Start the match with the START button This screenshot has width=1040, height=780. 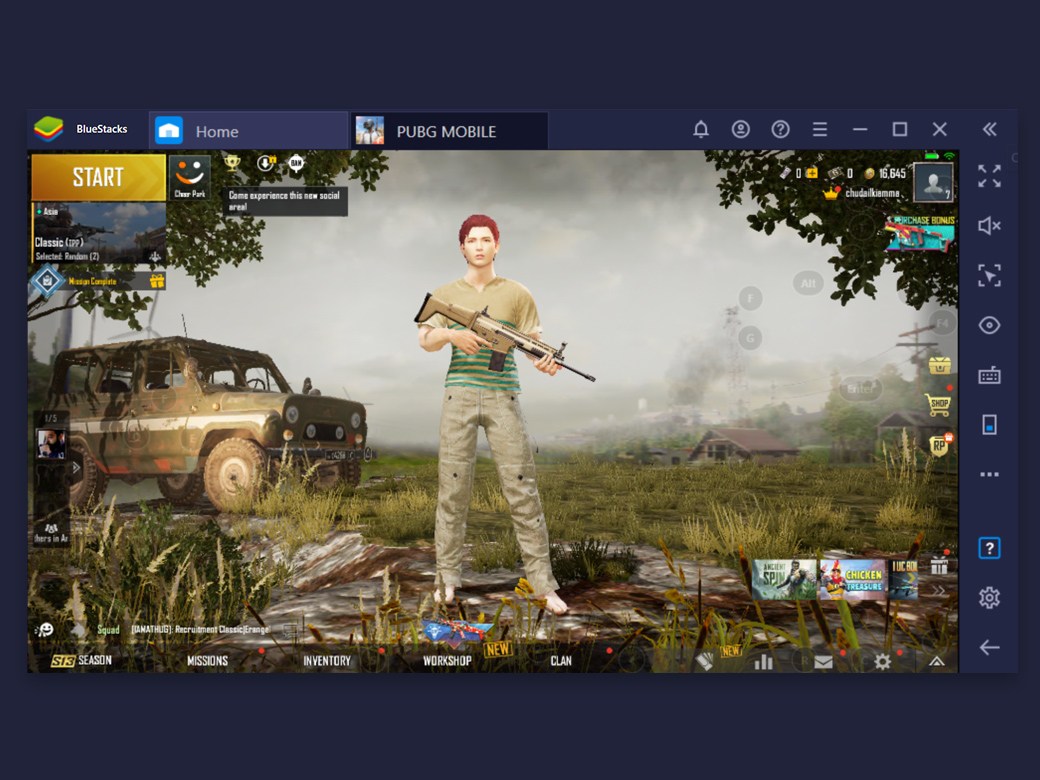98,177
